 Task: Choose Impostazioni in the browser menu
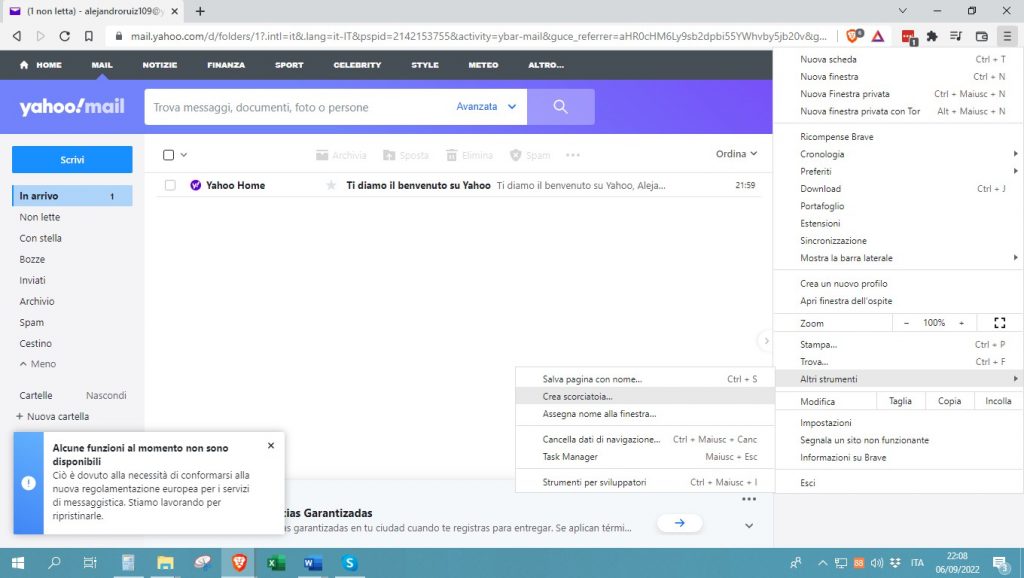point(825,423)
